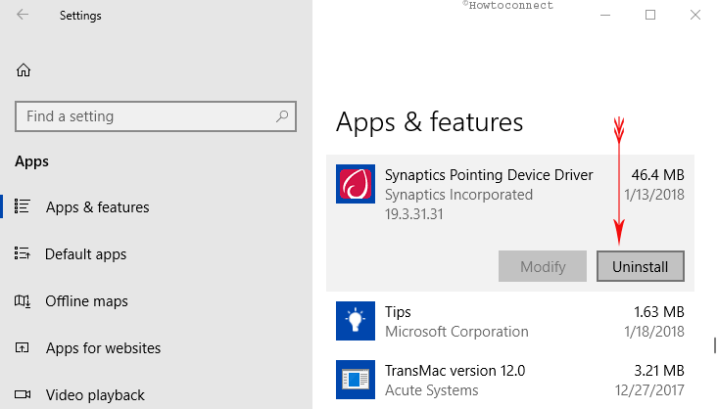Click the 1/18/2018 install date
The image size is (718, 409).
point(654,332)
